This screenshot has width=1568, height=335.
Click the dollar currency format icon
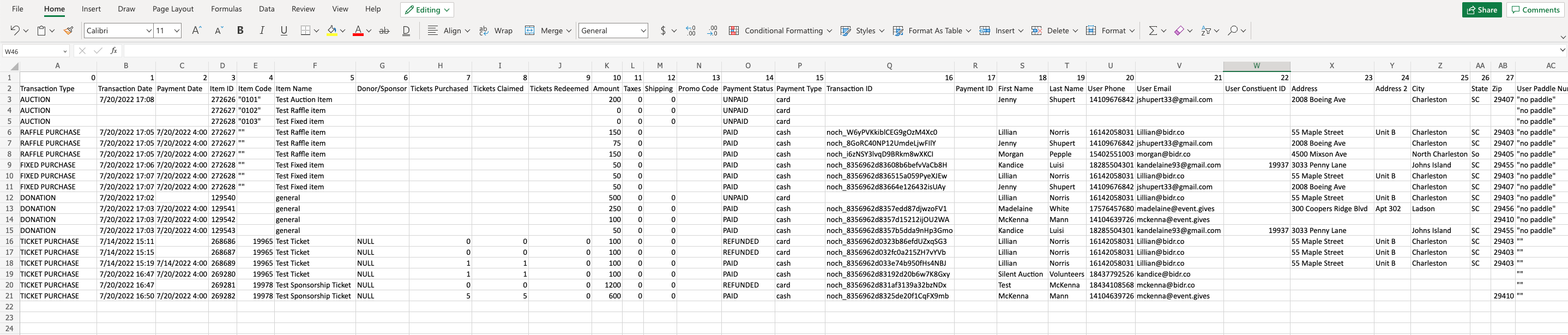(663, 31)
